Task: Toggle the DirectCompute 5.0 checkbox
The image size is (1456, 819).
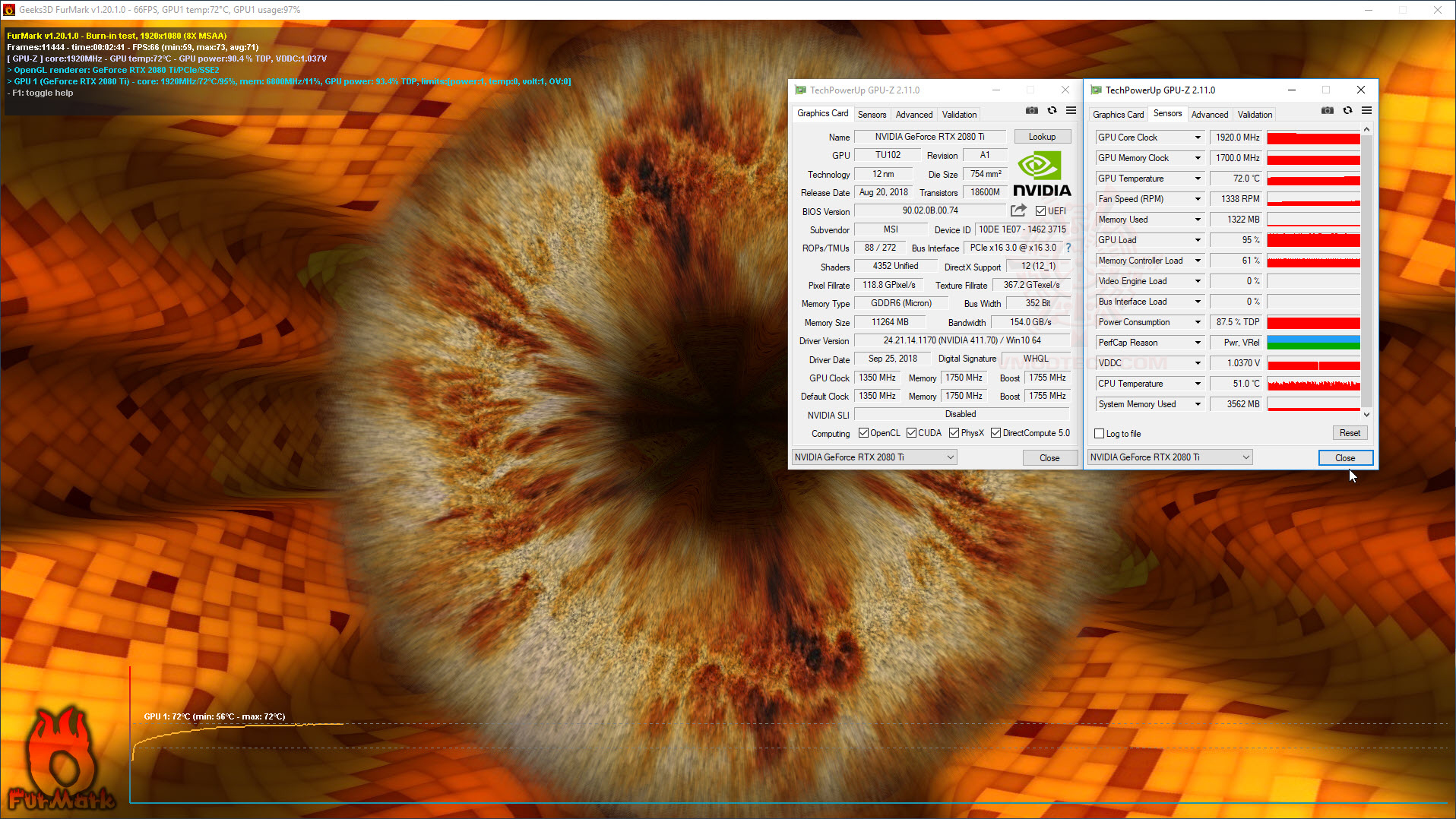Action: coord(995,433)
